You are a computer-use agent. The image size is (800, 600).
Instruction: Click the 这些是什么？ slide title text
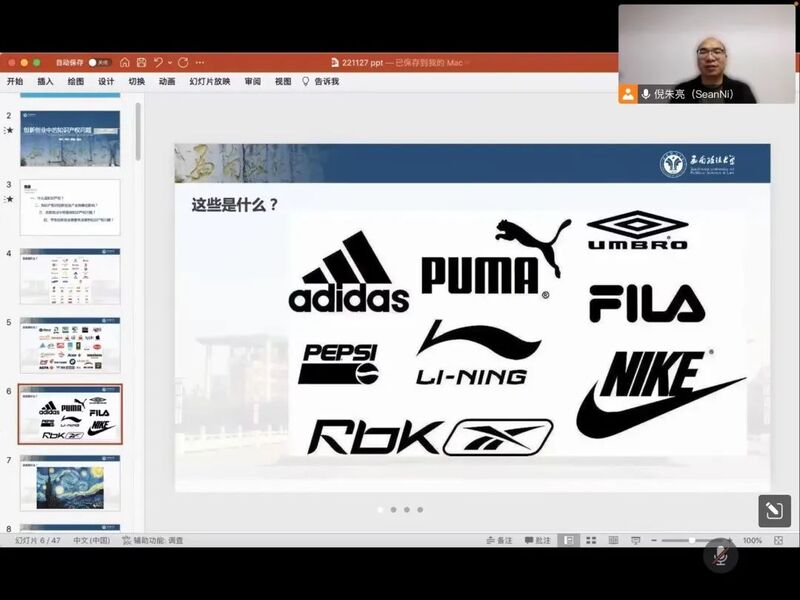click(x=235, y=205)
